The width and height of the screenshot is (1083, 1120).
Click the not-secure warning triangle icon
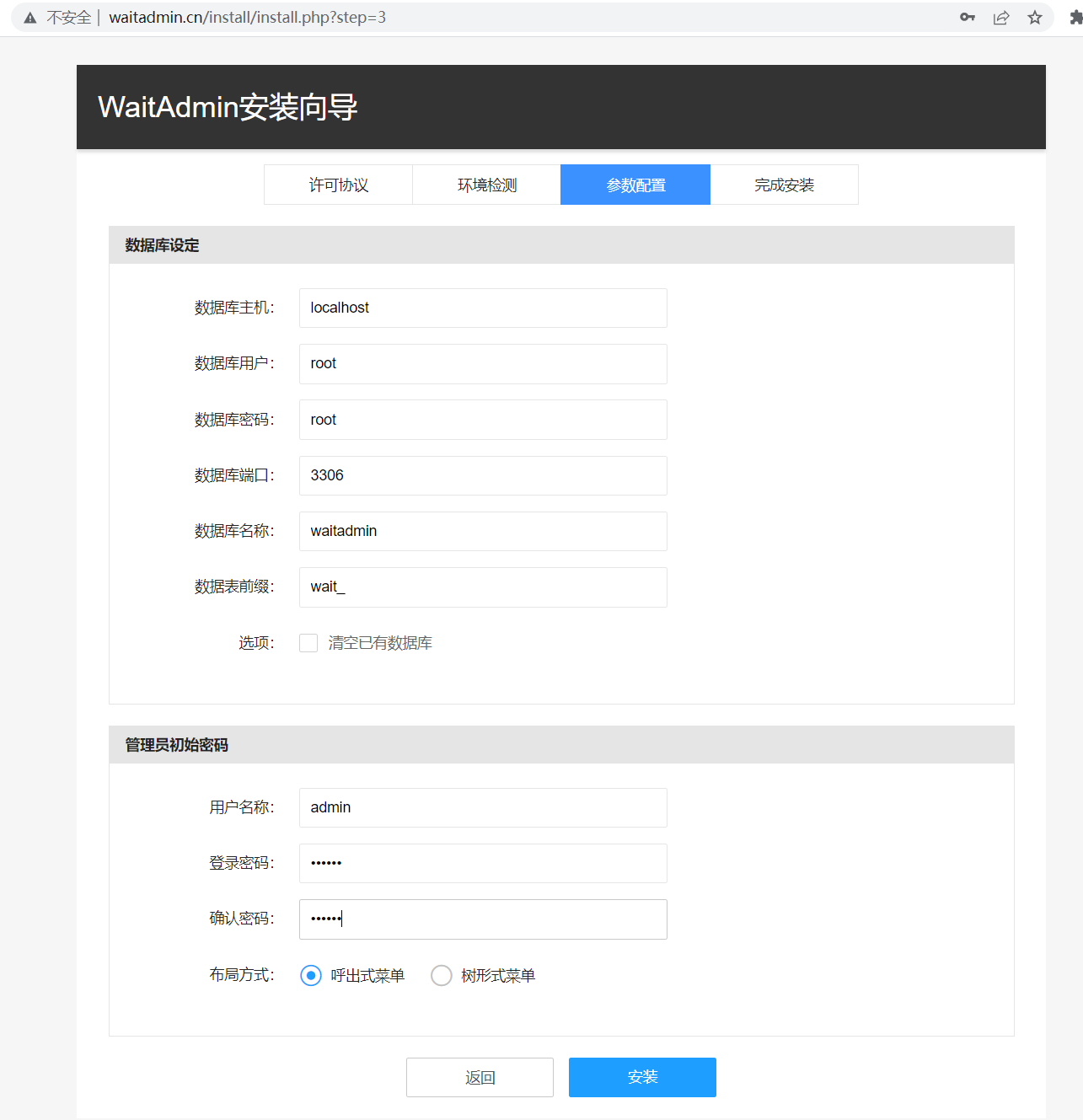[30, 18]
